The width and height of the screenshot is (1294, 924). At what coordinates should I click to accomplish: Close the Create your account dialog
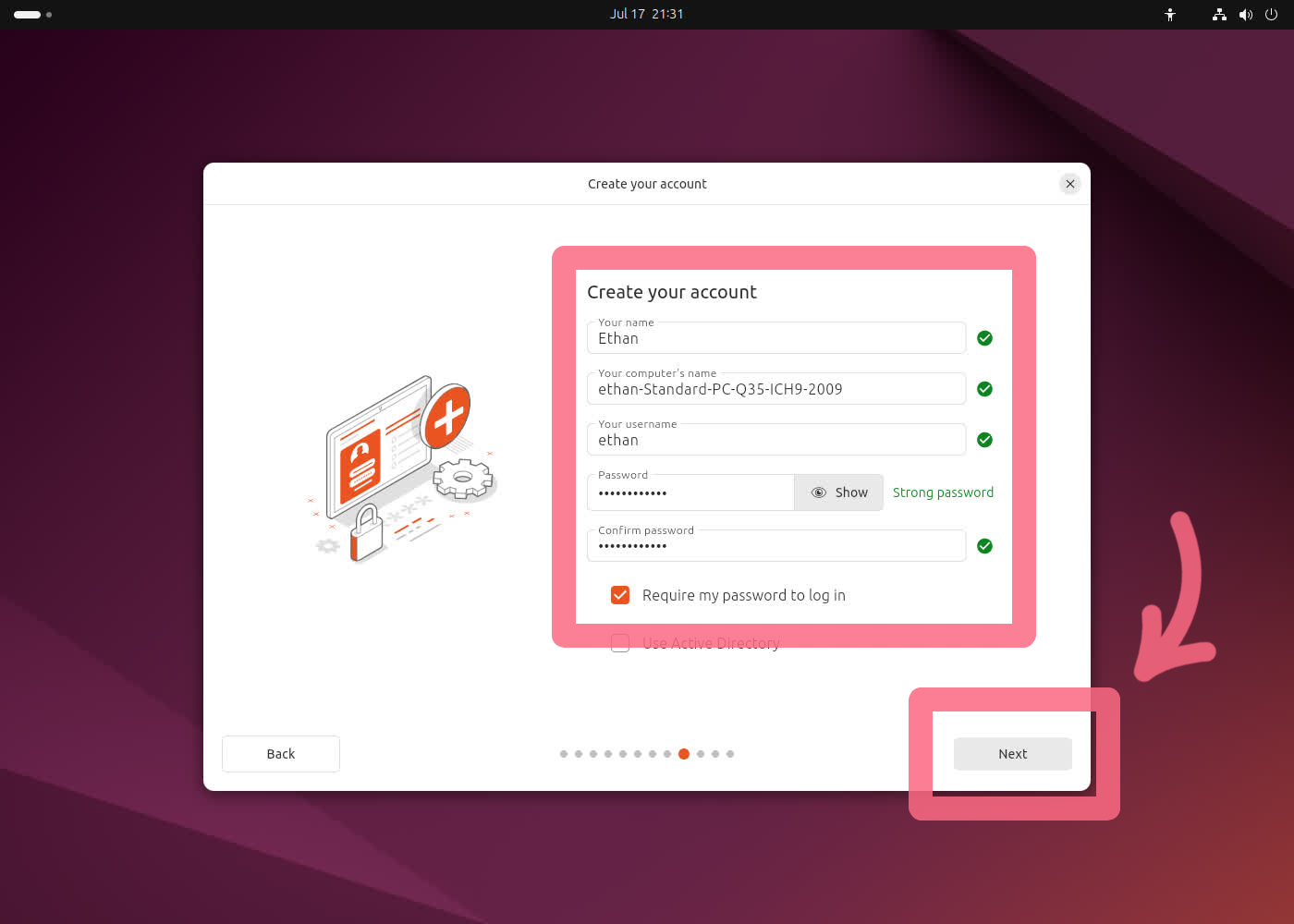[1069, 184]
